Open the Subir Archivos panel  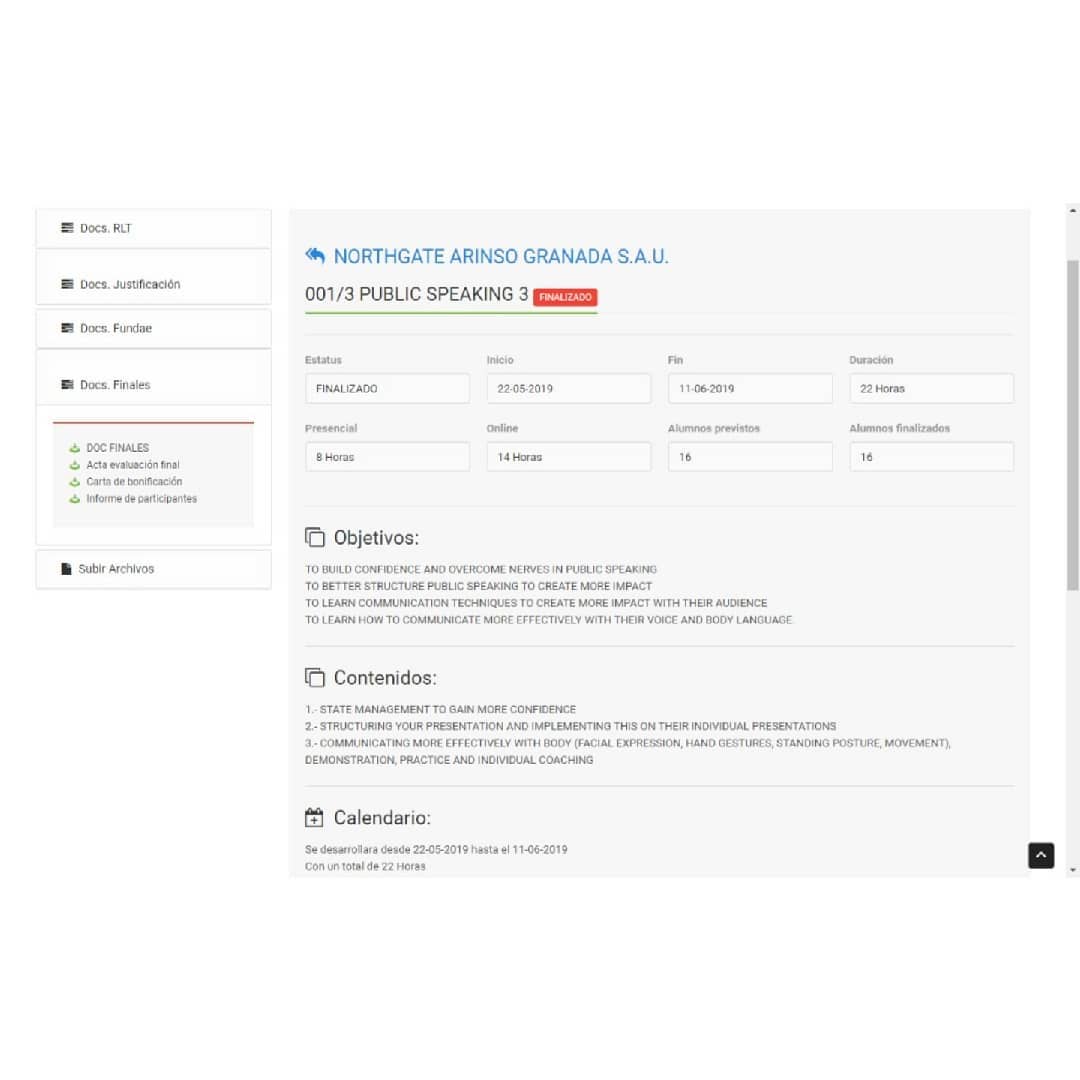(154, 569)
